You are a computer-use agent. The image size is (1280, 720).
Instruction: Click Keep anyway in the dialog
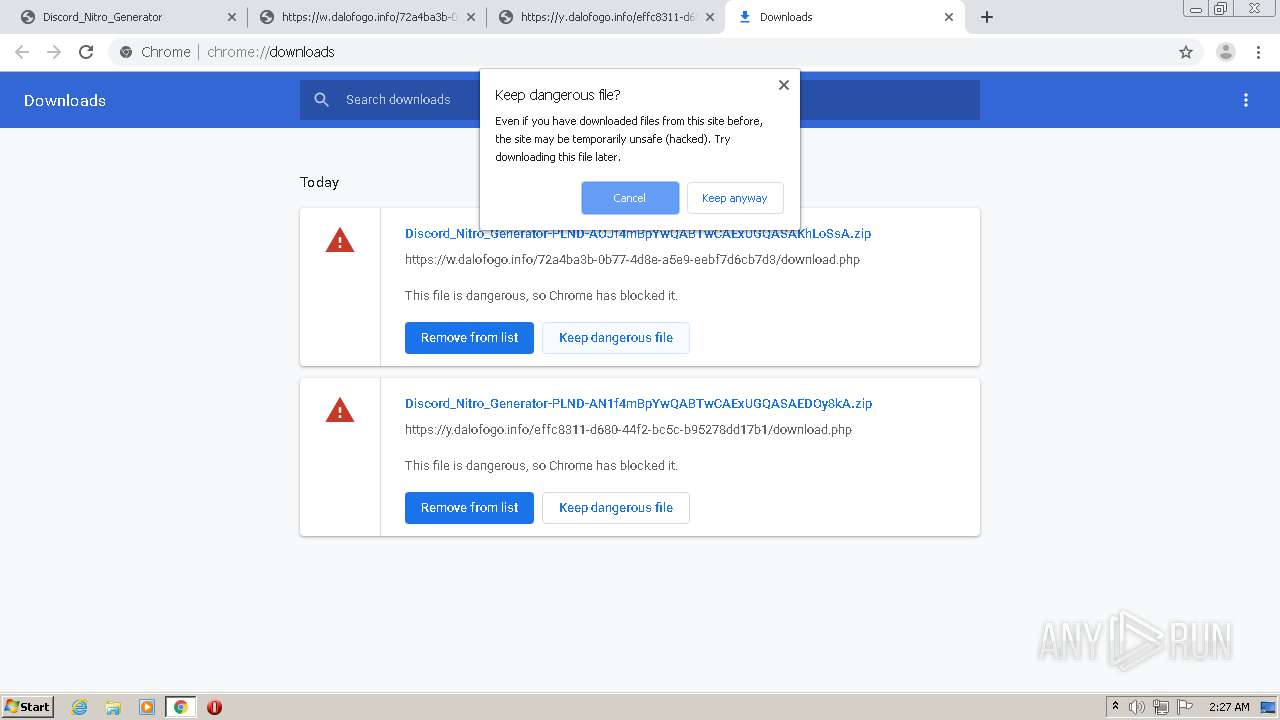tap(735, 198)
